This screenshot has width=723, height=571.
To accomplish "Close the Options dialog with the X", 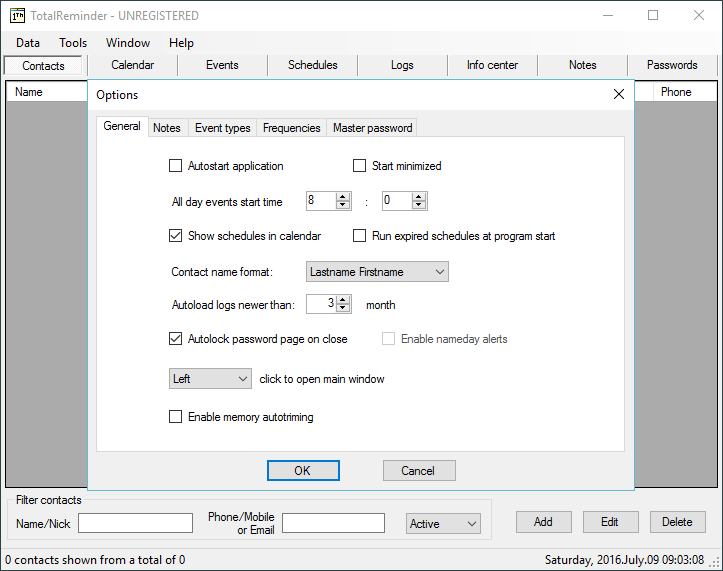I will pos(619,95).
